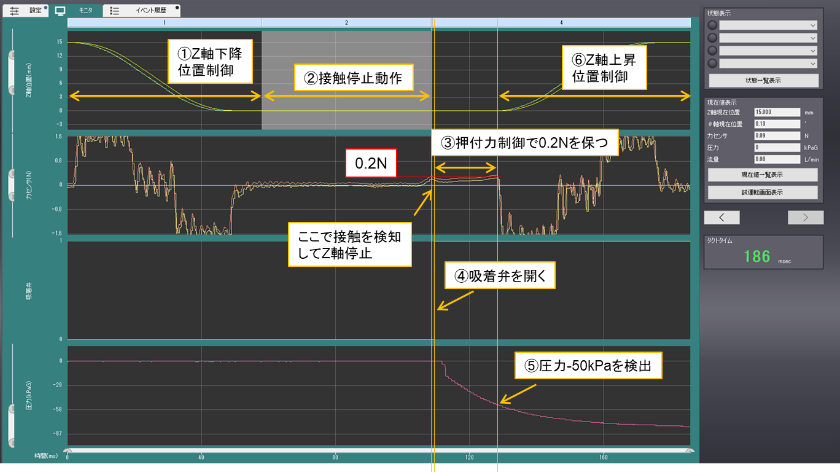Open the first 状態表示 dropdown
The height and width of the screenshot is (472, 840).
tap(770, 25)
